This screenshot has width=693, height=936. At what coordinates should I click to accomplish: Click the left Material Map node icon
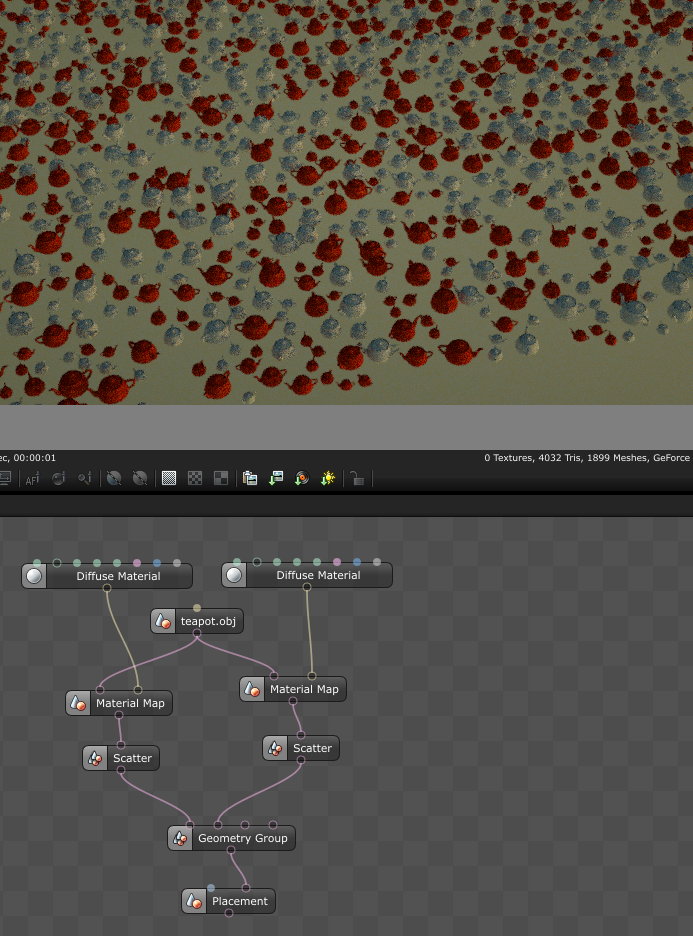tap(78, 703)
